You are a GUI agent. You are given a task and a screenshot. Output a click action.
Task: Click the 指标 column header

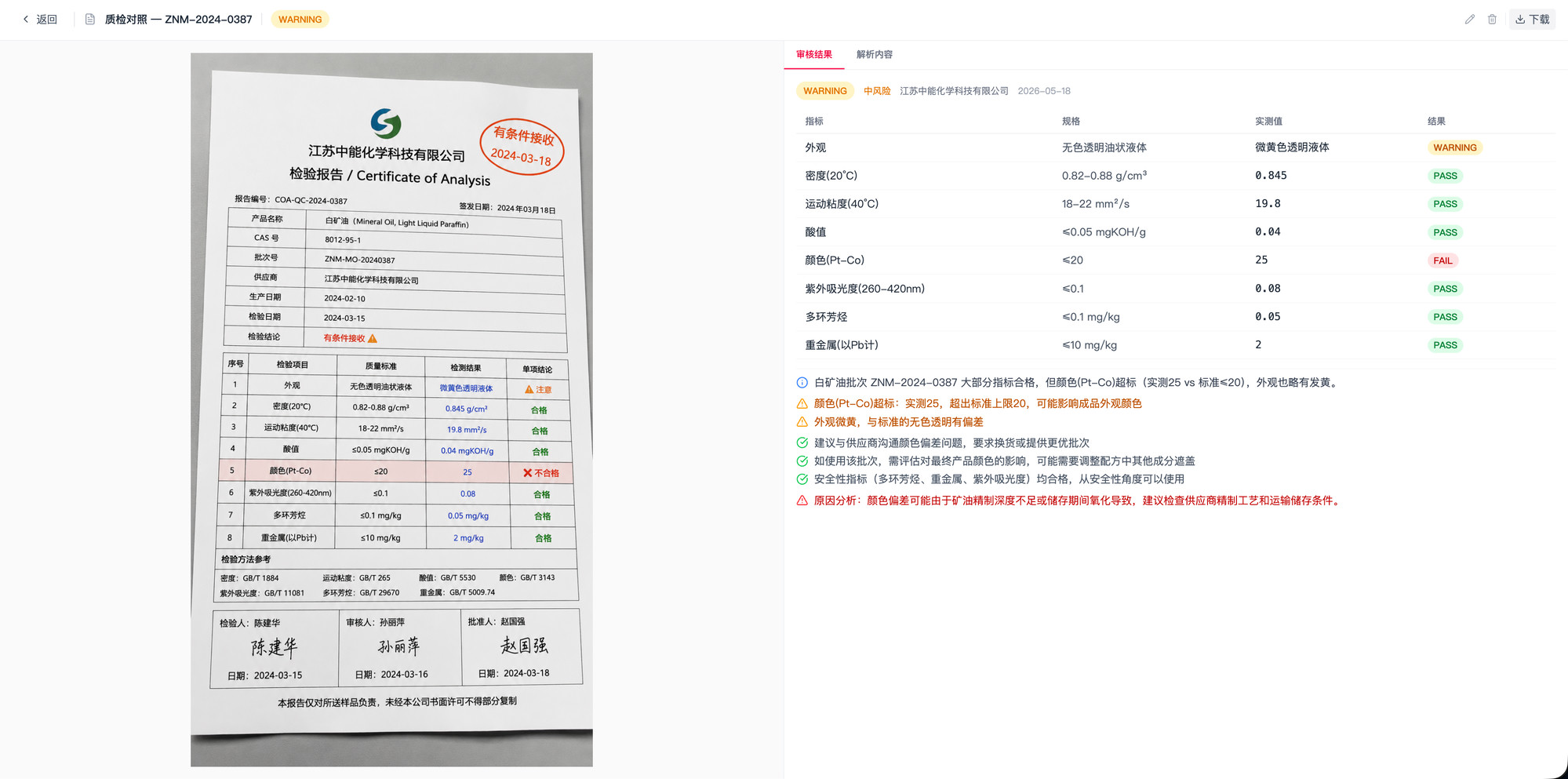814,121
